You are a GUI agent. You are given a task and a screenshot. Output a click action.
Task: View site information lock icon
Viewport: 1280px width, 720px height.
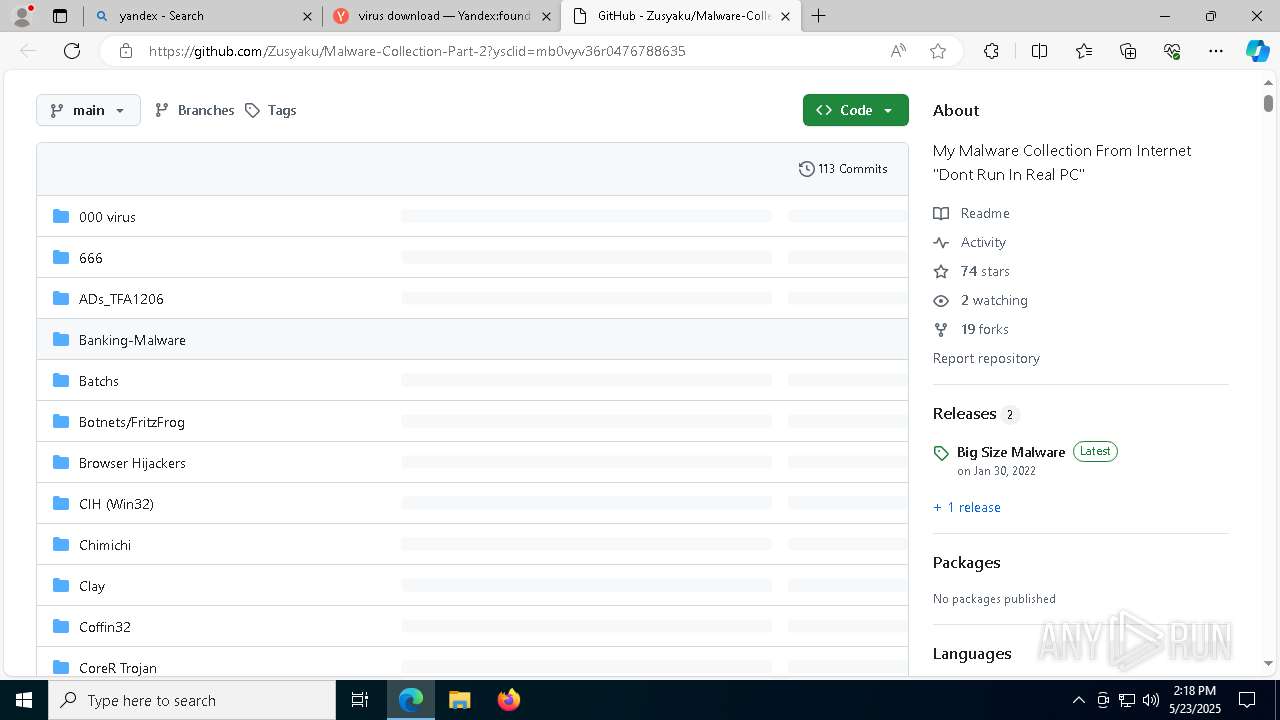pyautogui.click(x=126, y=51)
